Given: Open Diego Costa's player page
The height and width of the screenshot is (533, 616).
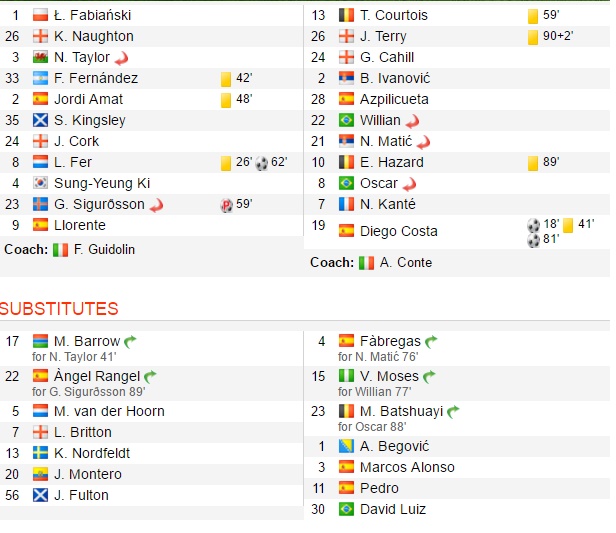Looking at the screenshot, I should click(x=398, y=231).
